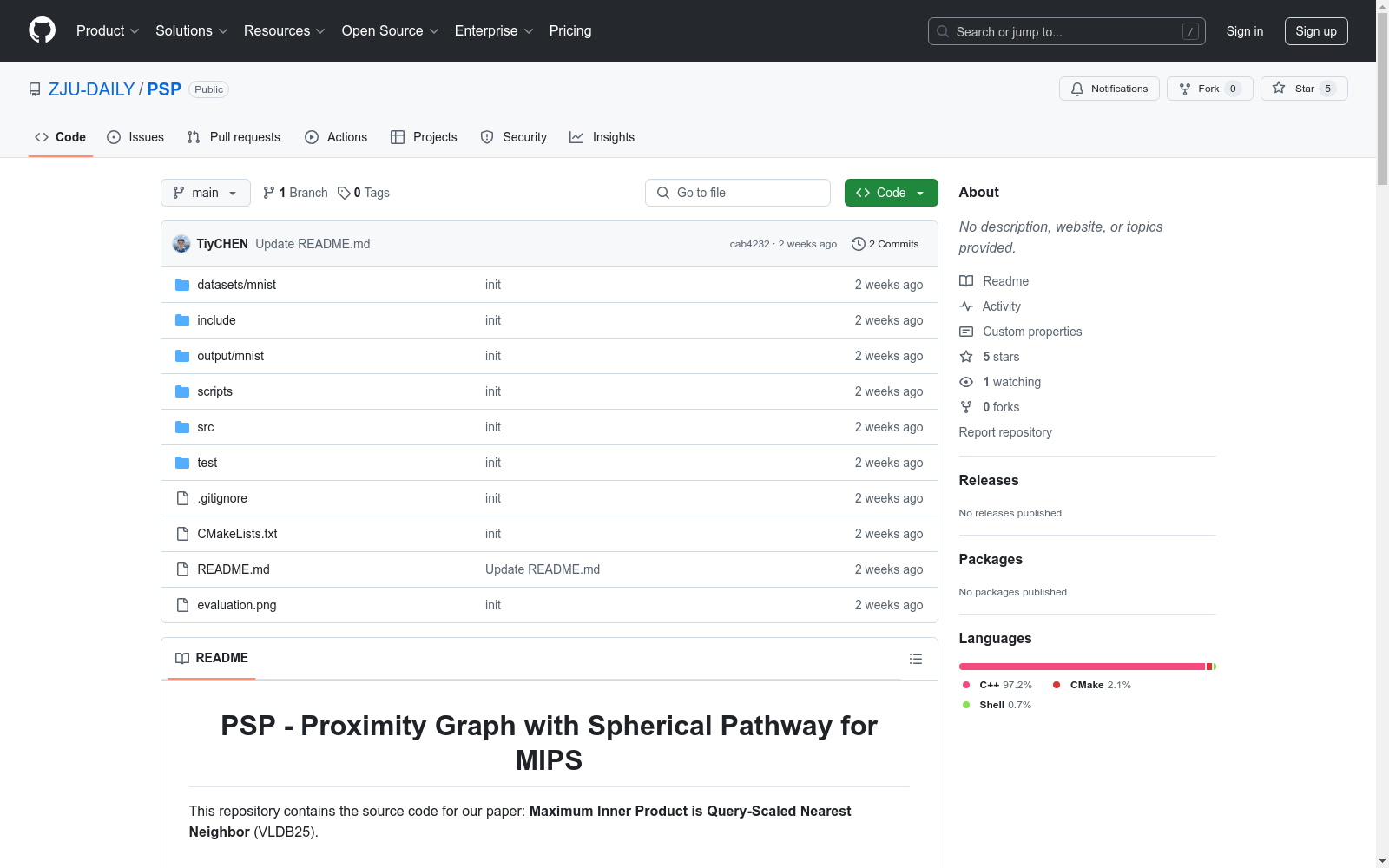The height and width of the screenshot is (868, 1389).
Task: Open the datasets/mnist folder
Action: (x=236, y=285)
